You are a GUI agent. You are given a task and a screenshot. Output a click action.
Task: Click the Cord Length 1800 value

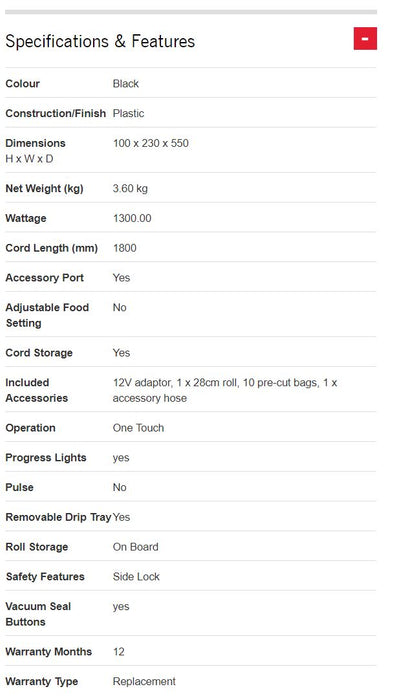click(125, 248)
